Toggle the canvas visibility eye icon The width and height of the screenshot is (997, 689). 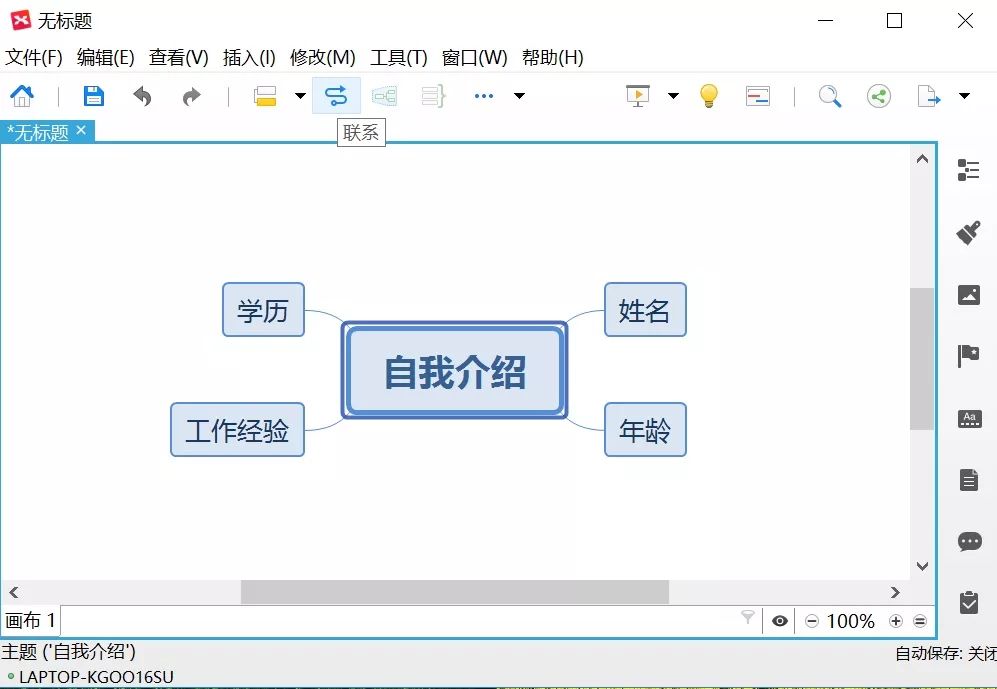(778, 620)
